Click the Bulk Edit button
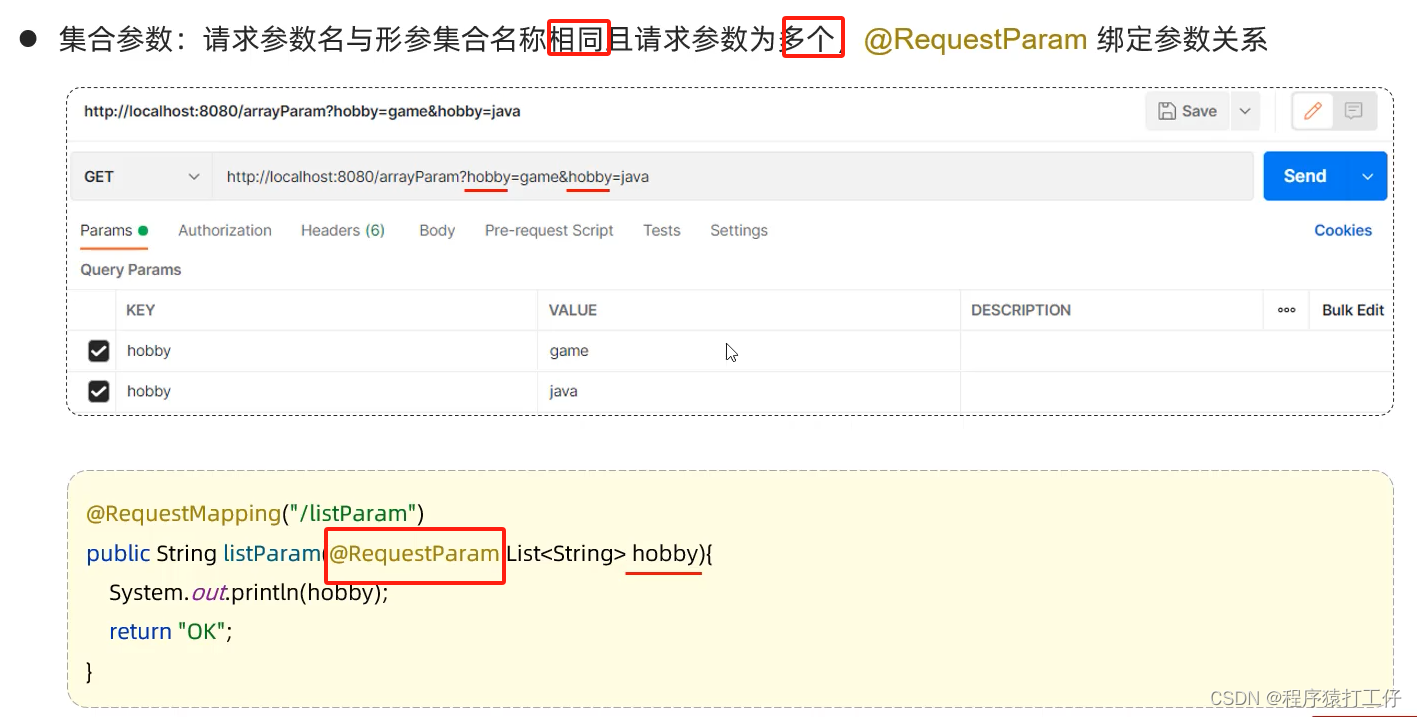 [1353, 310]
